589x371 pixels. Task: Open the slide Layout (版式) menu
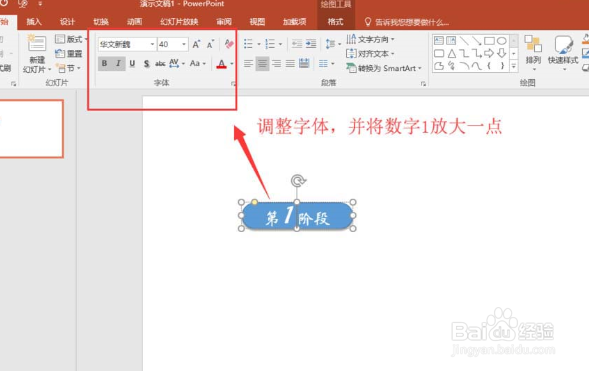coord(71,39)
